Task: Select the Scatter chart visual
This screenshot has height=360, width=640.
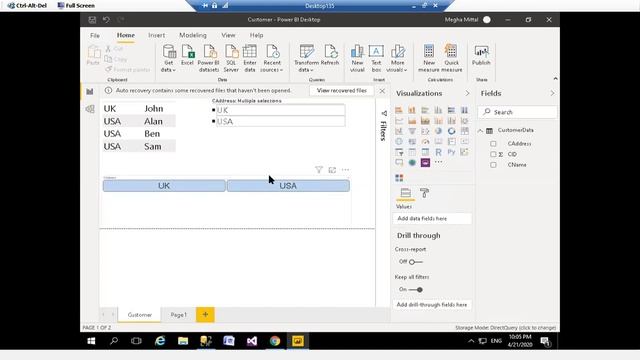Action: pos(425,131)
